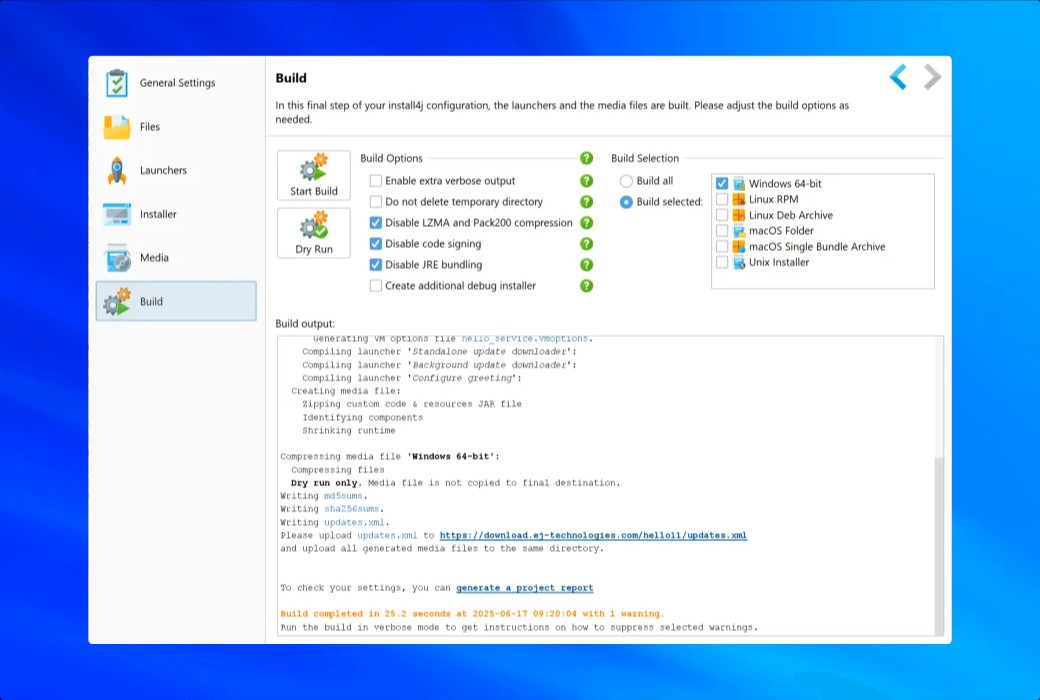Click the Windows 64-bit media icon

point(739,184)
